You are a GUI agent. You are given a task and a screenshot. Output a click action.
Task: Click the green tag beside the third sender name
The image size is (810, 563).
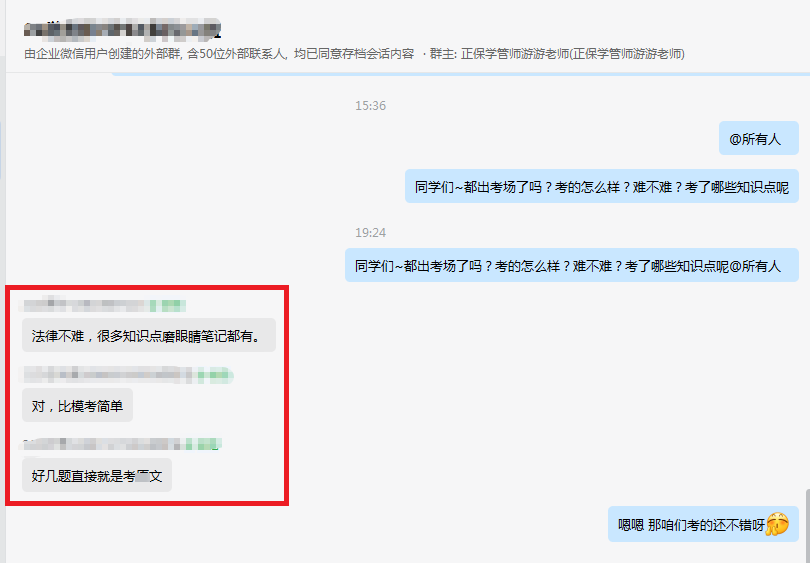[x=204, y=444]
